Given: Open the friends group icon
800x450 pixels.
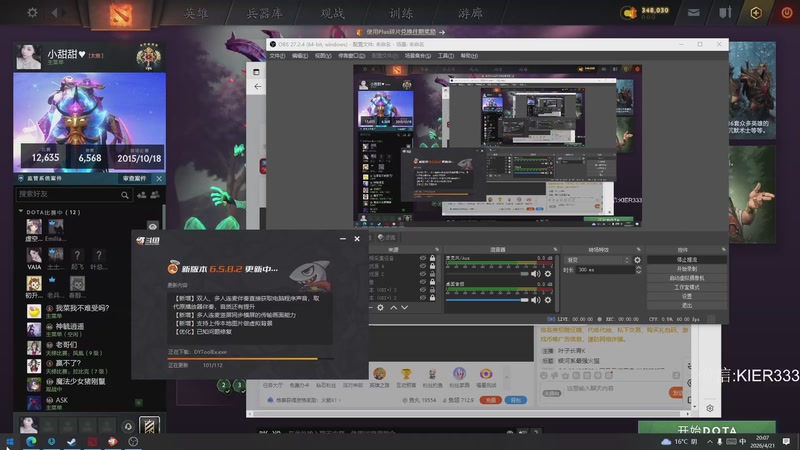Looking at the screenshot, I should coord(155,194).
